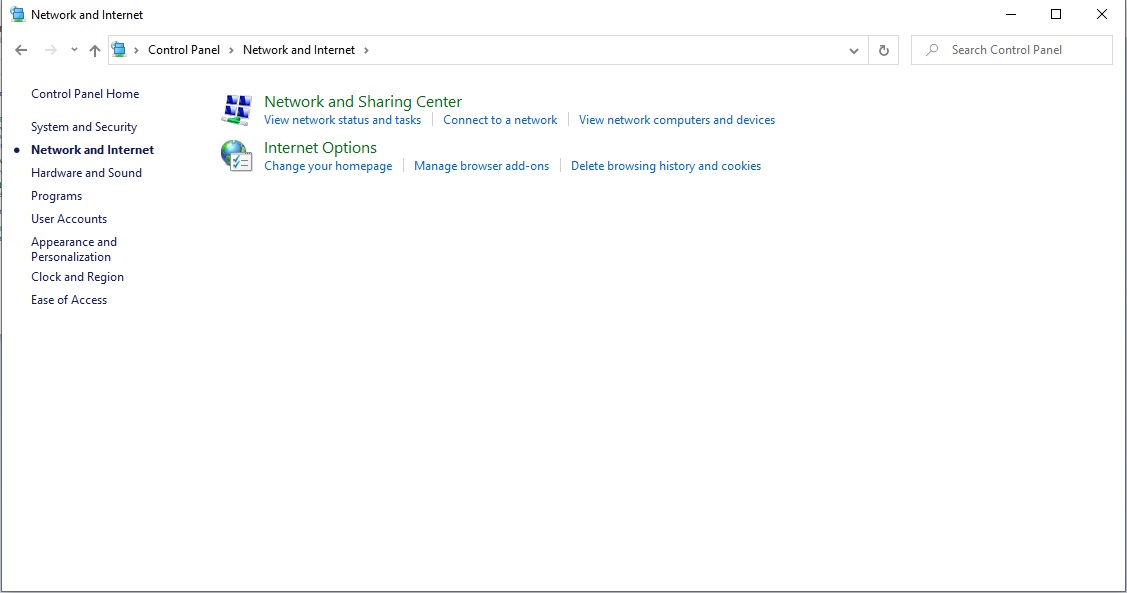This screenshot has height=593, width=1127.
Task: Open Clock and Region category
Action: click(78, 277)
